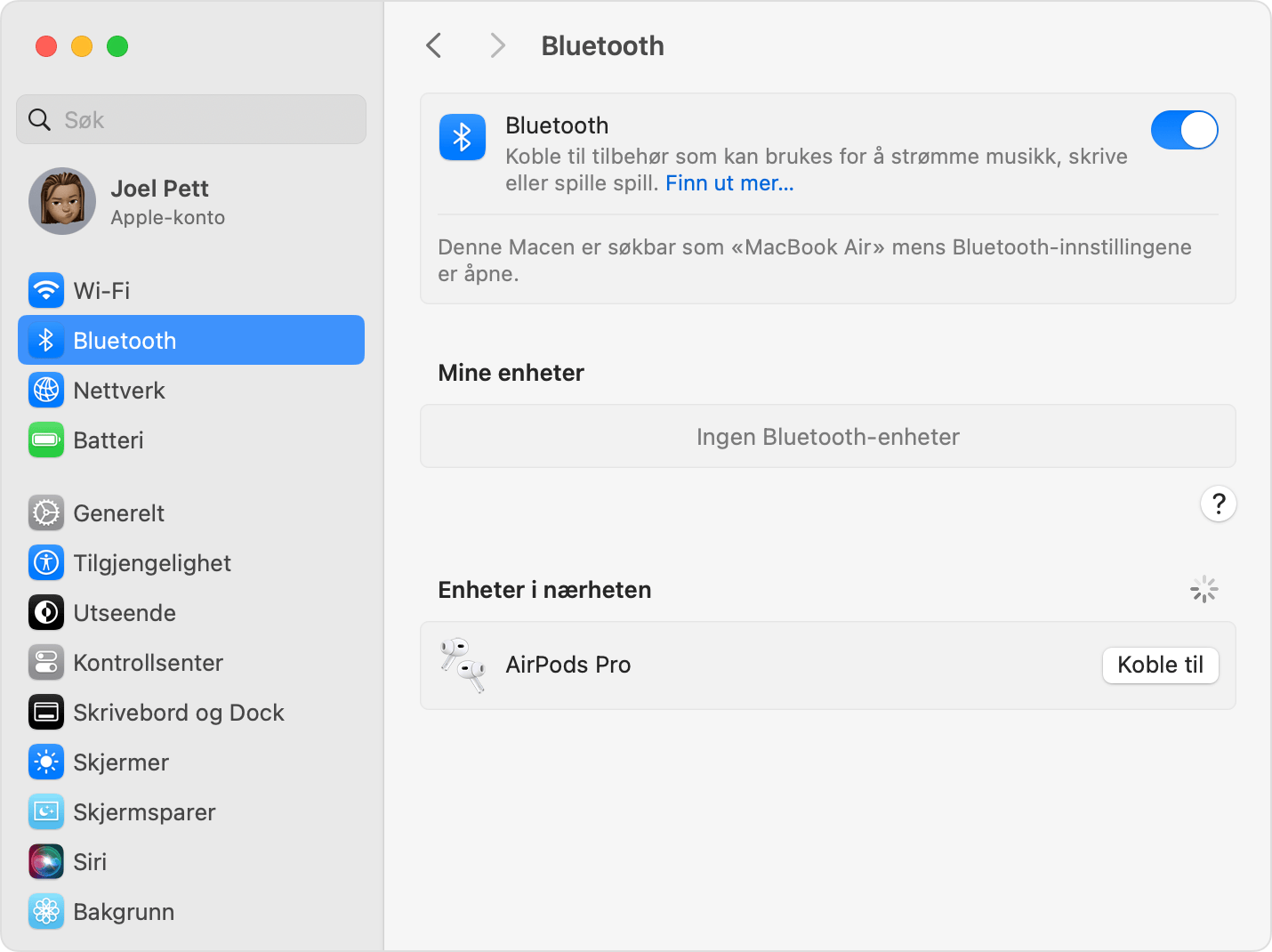The image size is (1272, 952).
Task: Open Batteri settings
Action: (191, 440)
